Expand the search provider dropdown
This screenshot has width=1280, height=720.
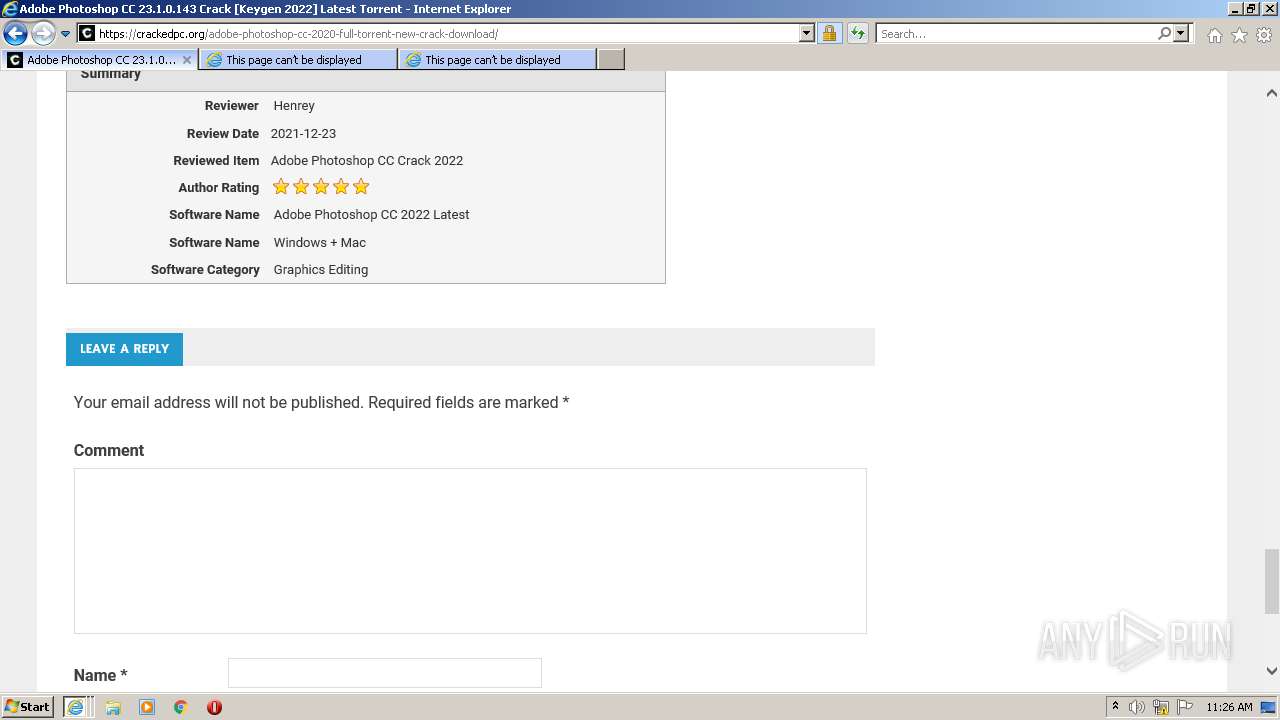pyautogui.click(x=1181, y=34)
